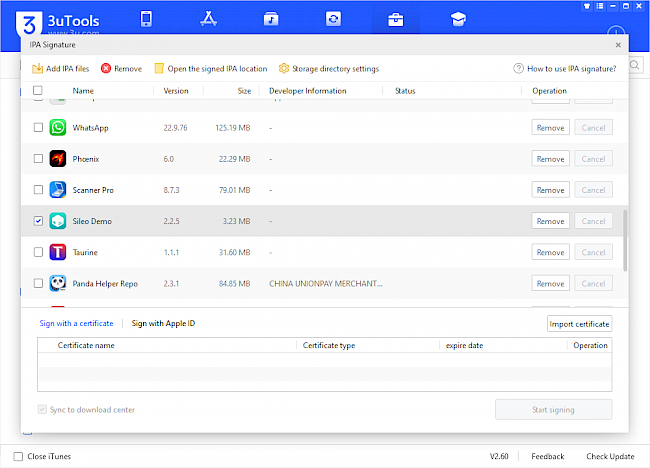Check the Taurine row checkbox
650x468 pixels.
[38, 252]
